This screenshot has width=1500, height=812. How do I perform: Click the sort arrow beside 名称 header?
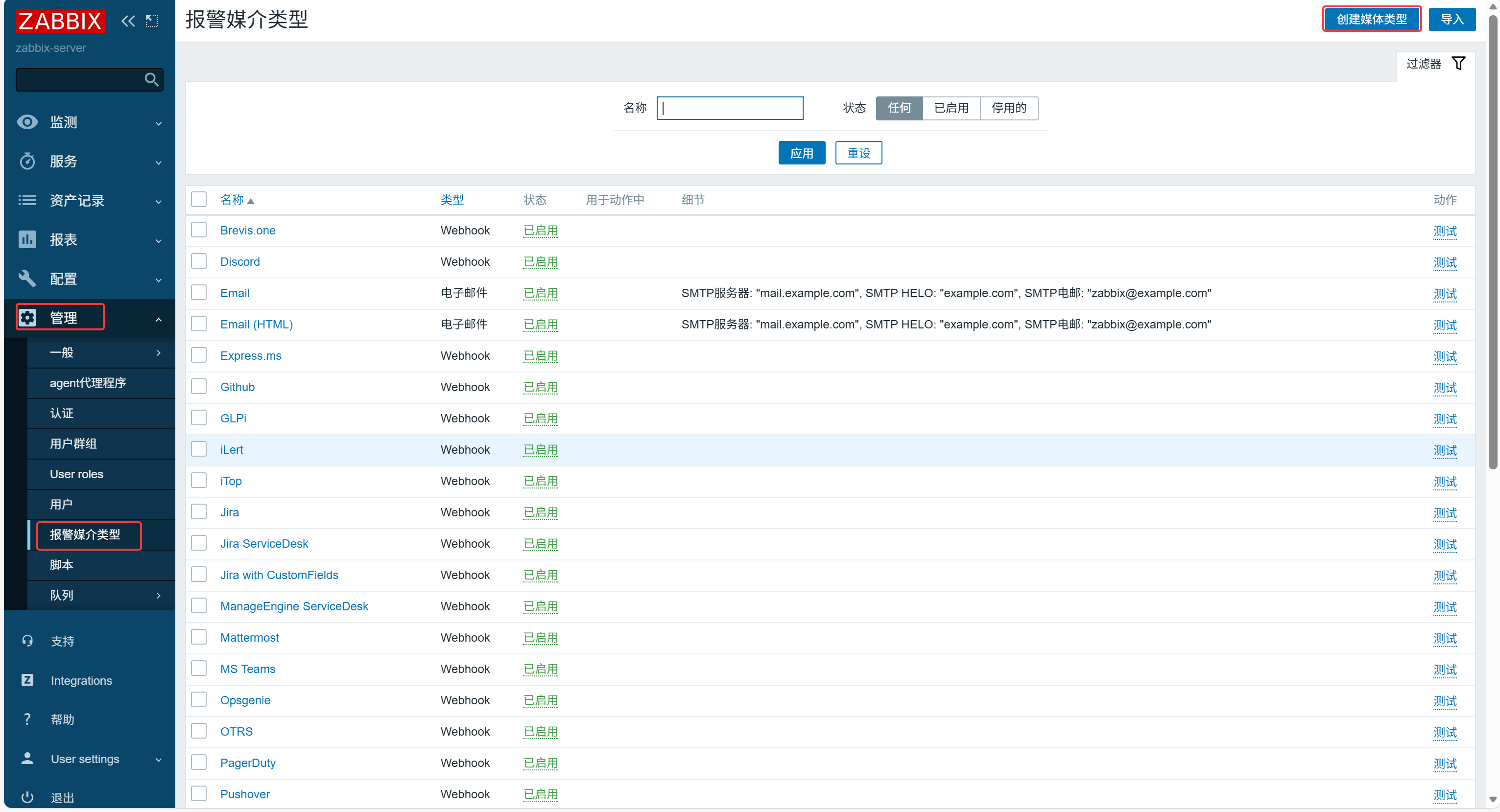point(251,201)
